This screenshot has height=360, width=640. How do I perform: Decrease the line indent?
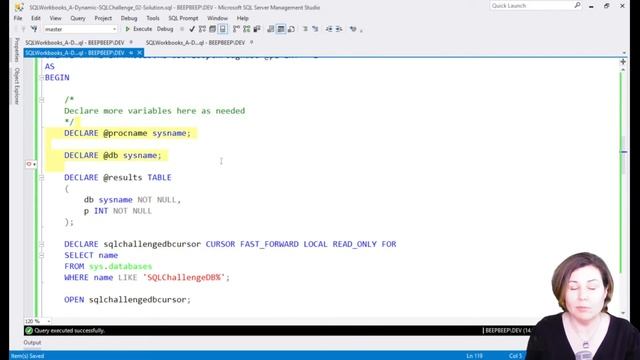click(x=329, y=29)
